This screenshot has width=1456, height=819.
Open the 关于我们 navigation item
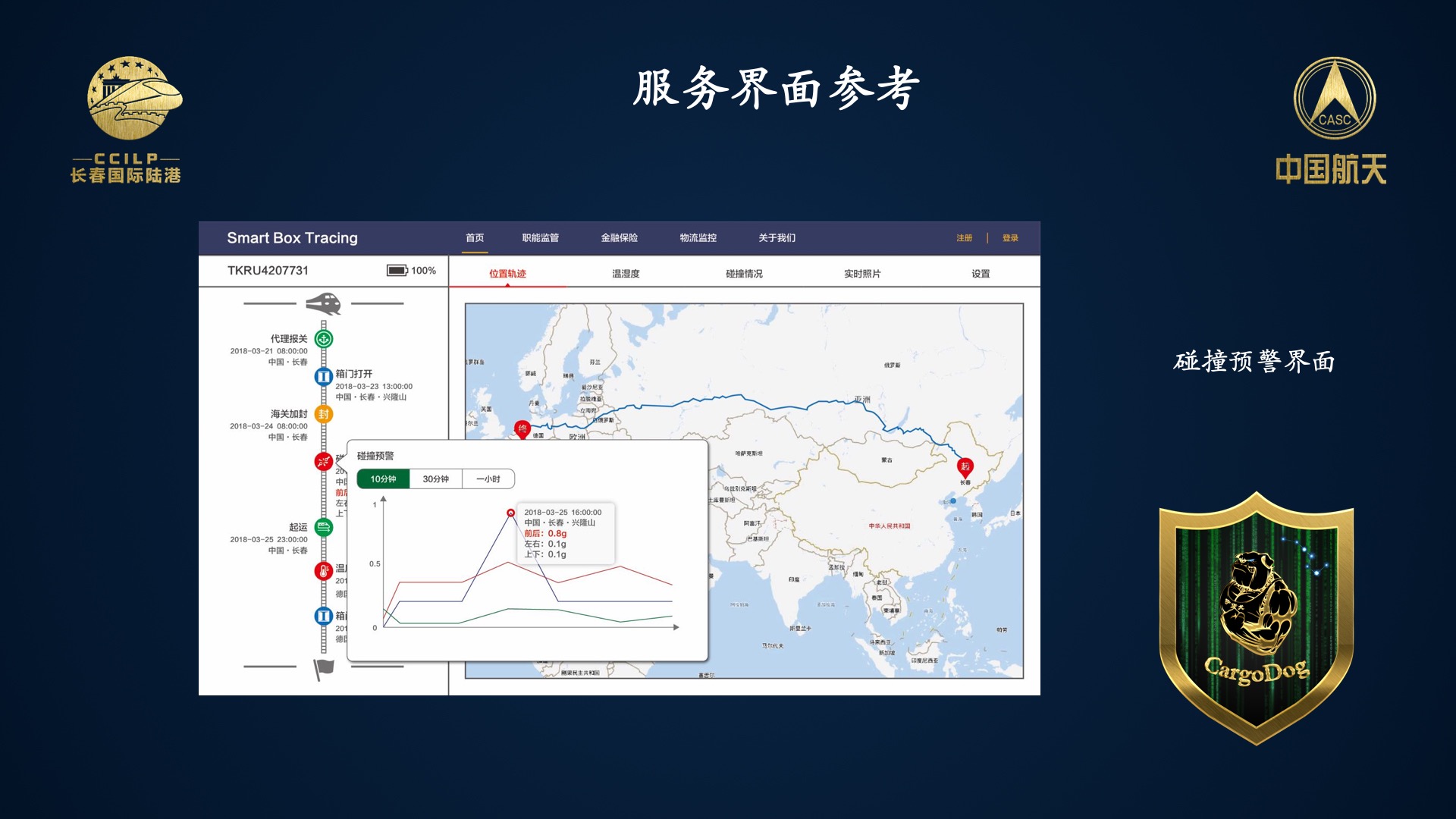[777, 238]
